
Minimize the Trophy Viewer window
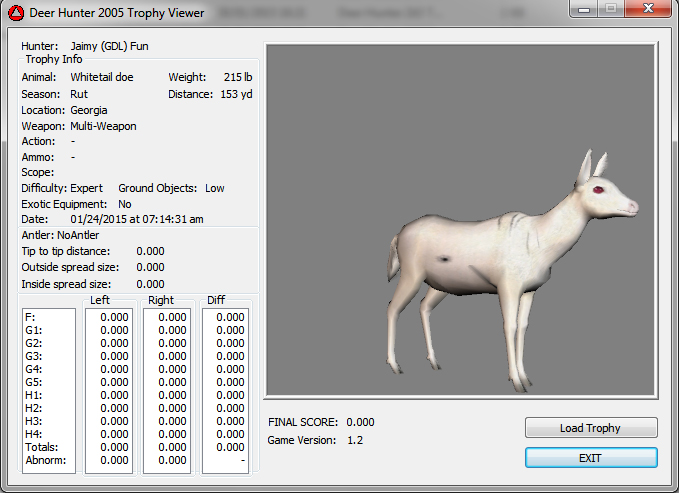click(x=586, y=9)
